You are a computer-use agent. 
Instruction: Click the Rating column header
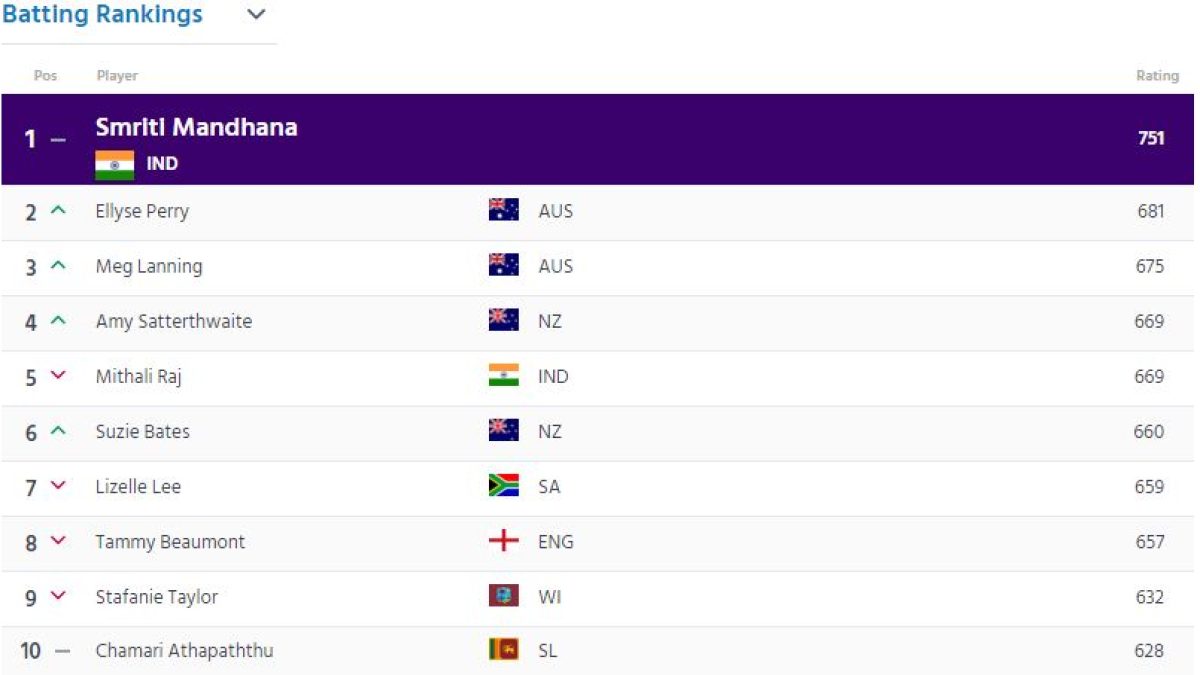point(1157,76)
